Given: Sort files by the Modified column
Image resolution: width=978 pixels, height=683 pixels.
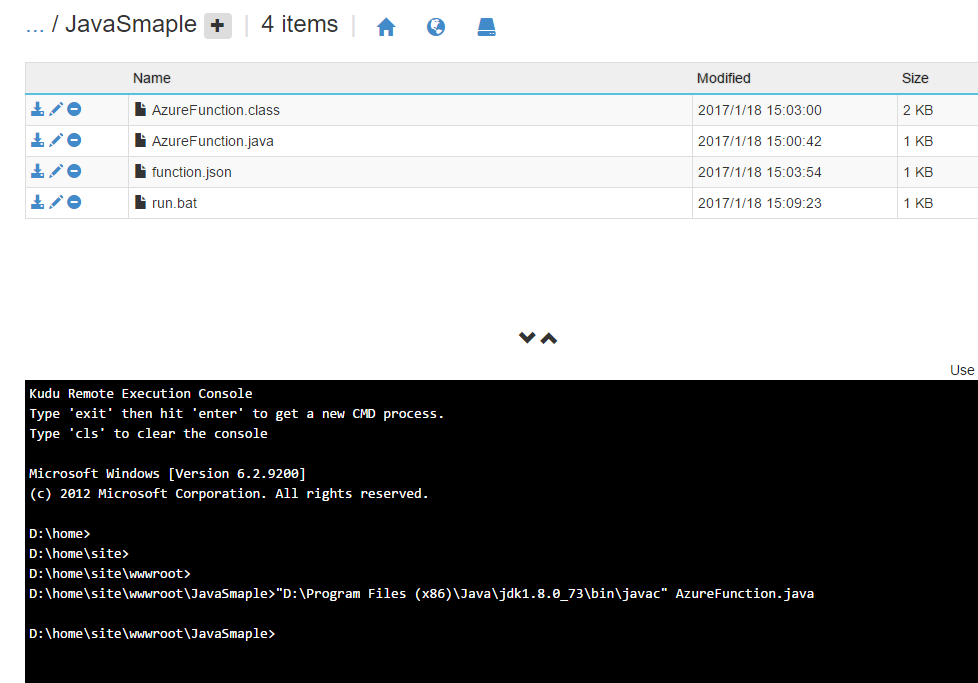Looking at the screenshot, I should coord(724,78).
